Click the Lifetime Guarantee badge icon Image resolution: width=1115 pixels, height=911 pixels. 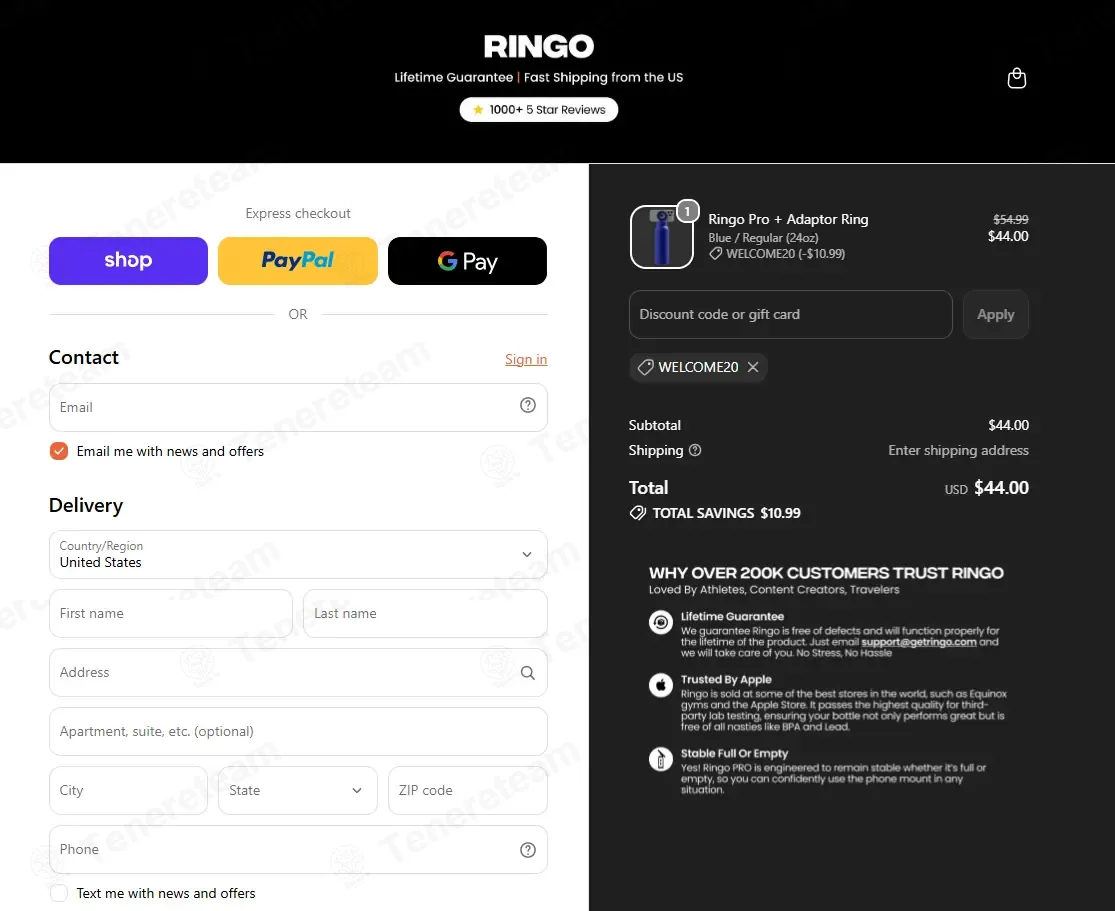tap(661, 622)
